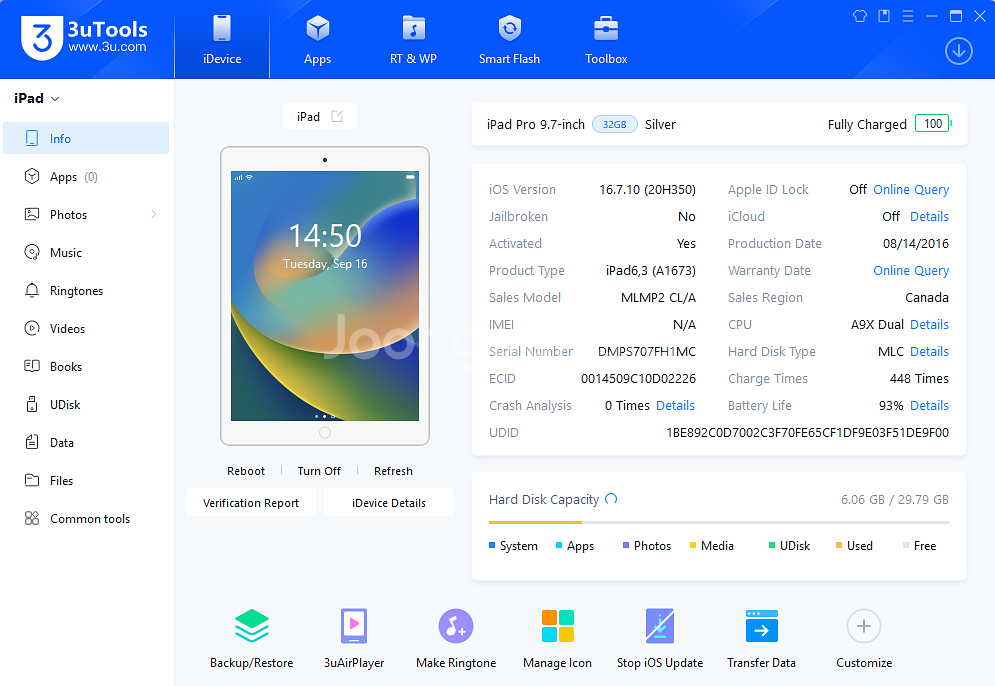
Task: Open the menu list icon in the title bar
Action: point(908,16)
